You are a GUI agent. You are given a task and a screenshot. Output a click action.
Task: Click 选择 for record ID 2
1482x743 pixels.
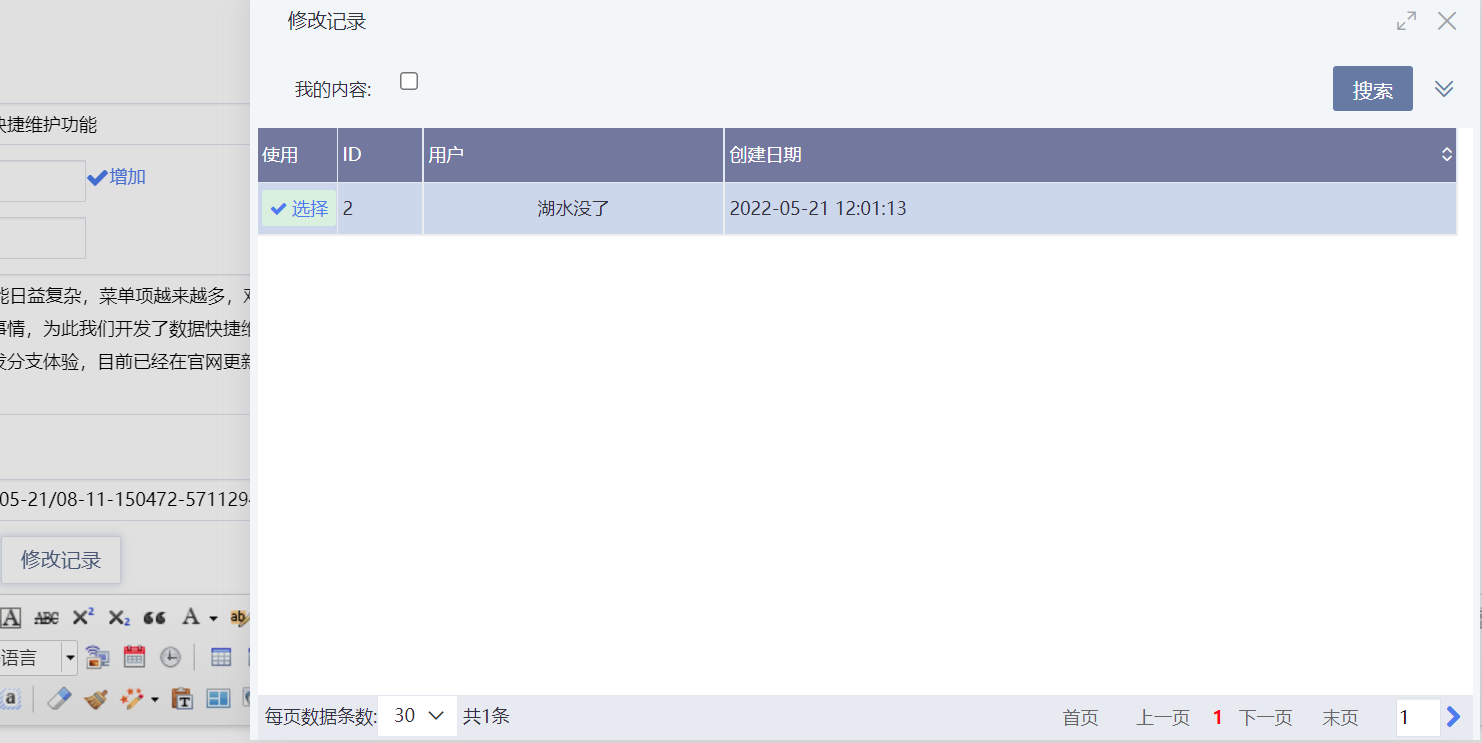point(299,209)
